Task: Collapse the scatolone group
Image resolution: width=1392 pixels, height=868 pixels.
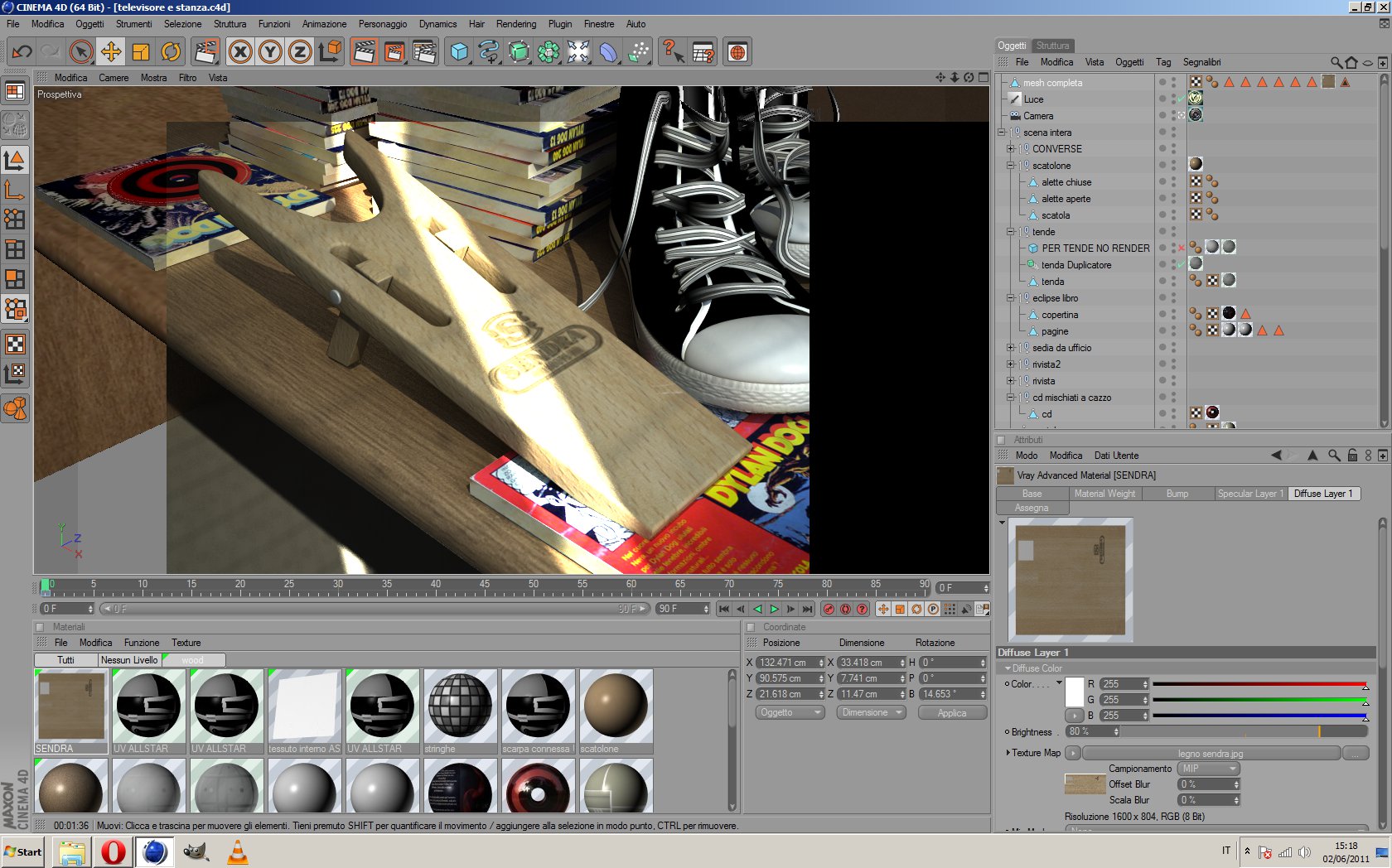Action: point(1010,166)
